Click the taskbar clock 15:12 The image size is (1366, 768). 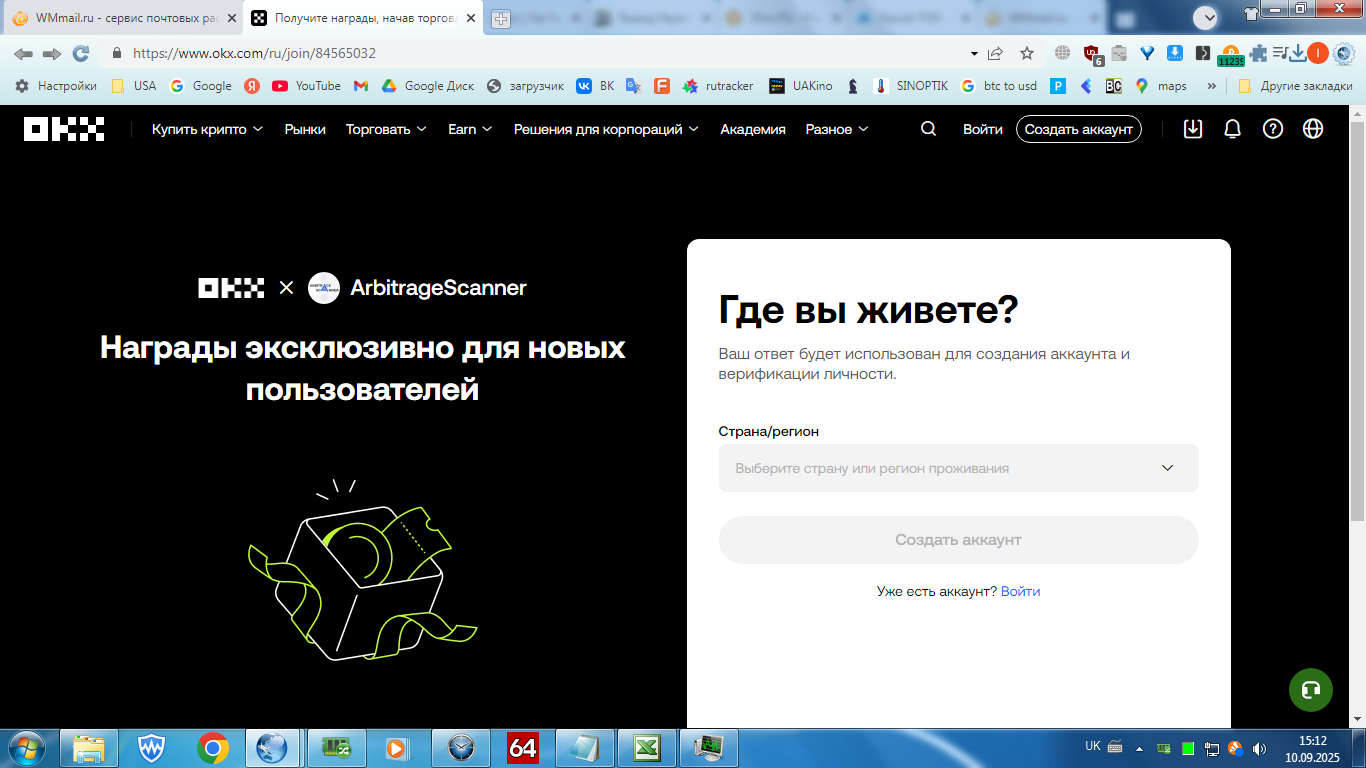tap(1312, 741)
